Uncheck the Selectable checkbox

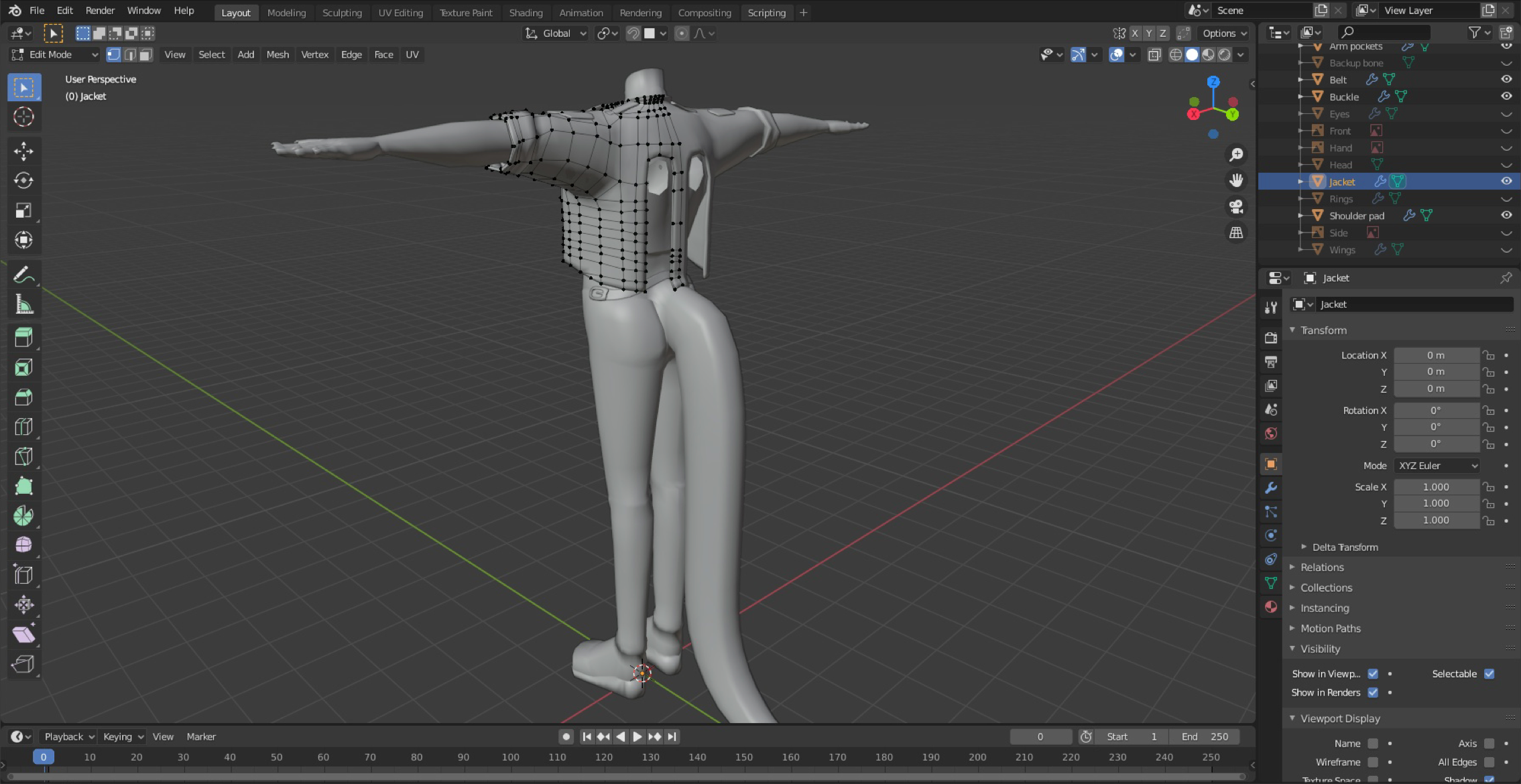pos(1489,674)
